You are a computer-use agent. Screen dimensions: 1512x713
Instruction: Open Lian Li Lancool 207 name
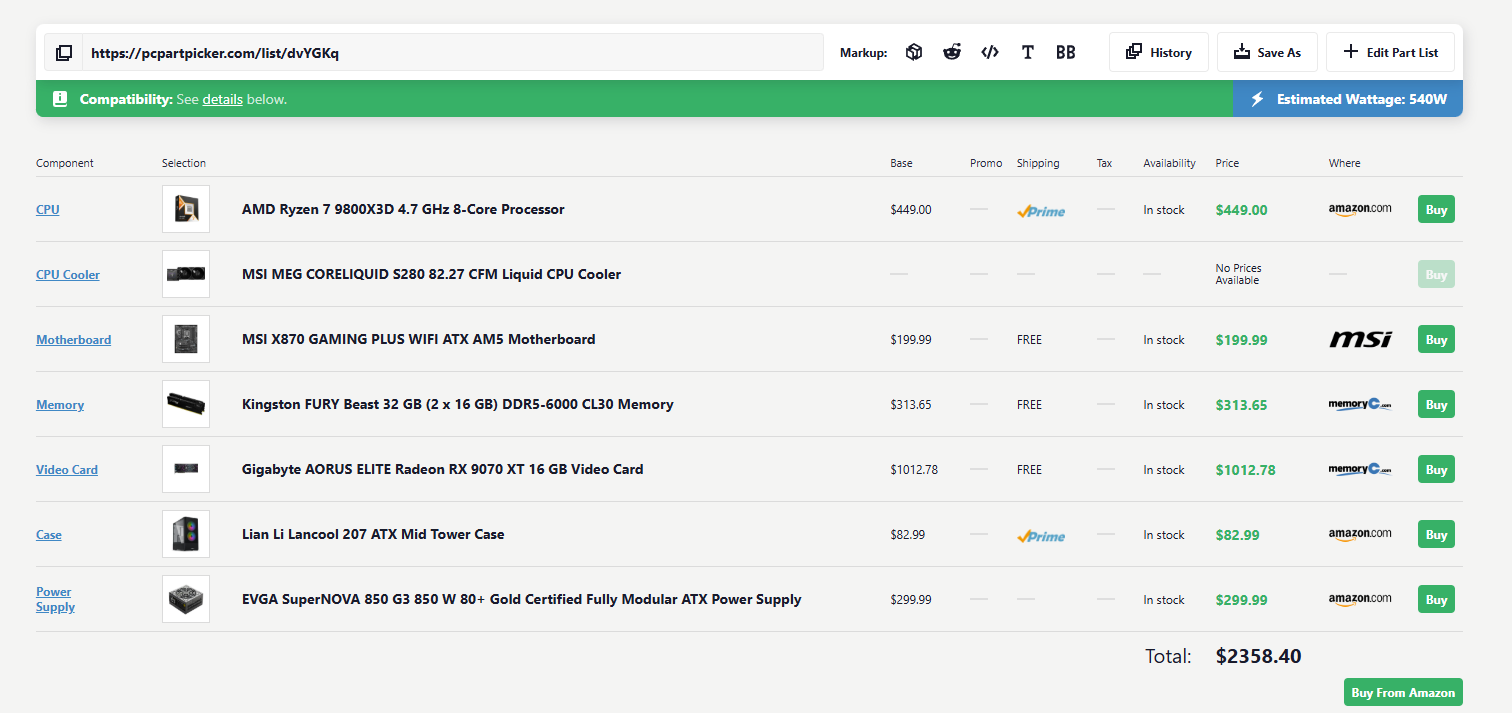373,534
